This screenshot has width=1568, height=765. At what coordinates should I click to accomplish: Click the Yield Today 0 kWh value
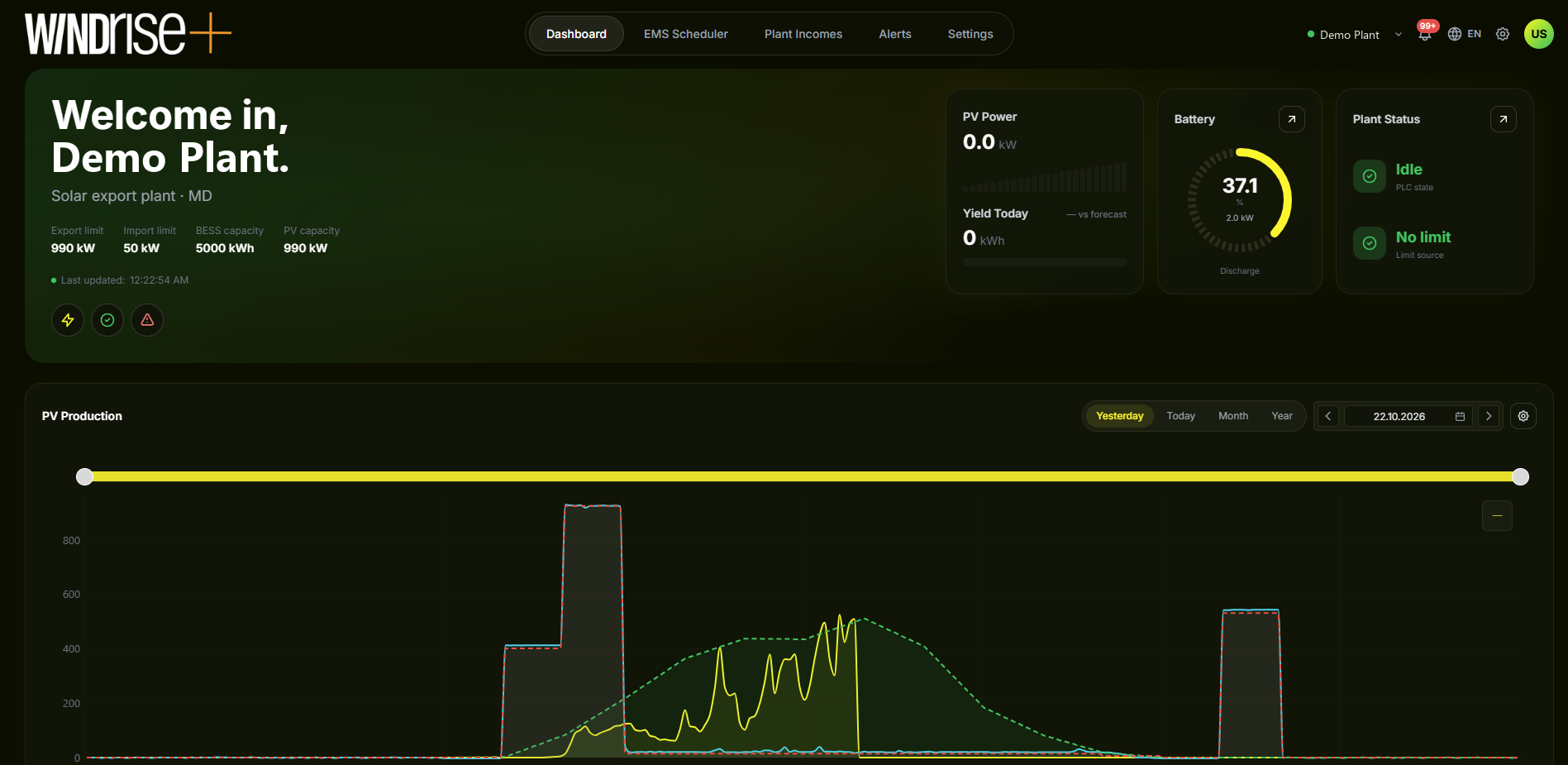(x=984, y=238)
